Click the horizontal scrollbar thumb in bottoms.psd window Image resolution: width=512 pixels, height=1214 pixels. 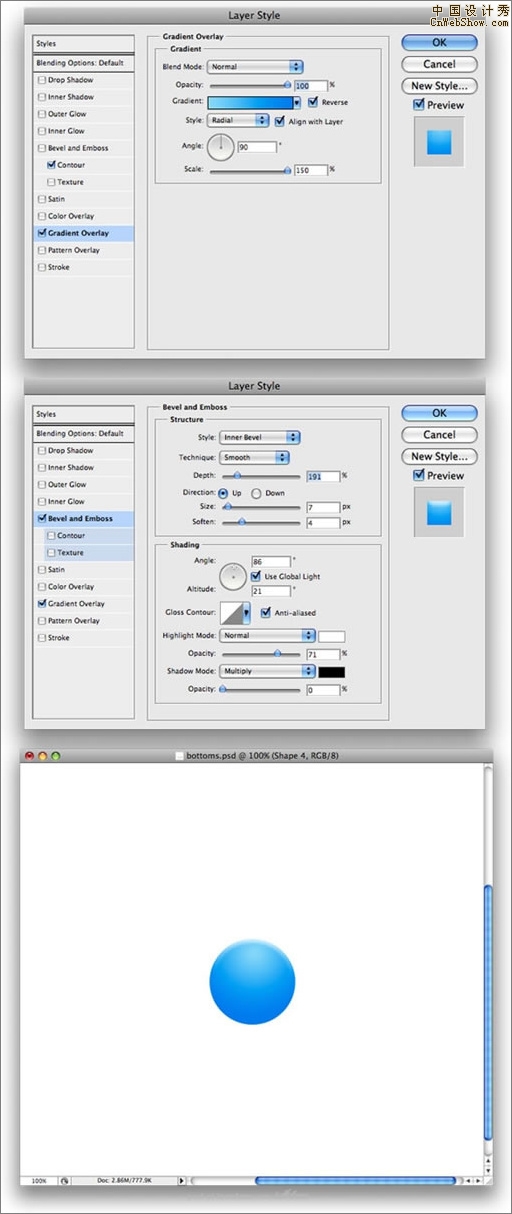[x=355, y=1180]
